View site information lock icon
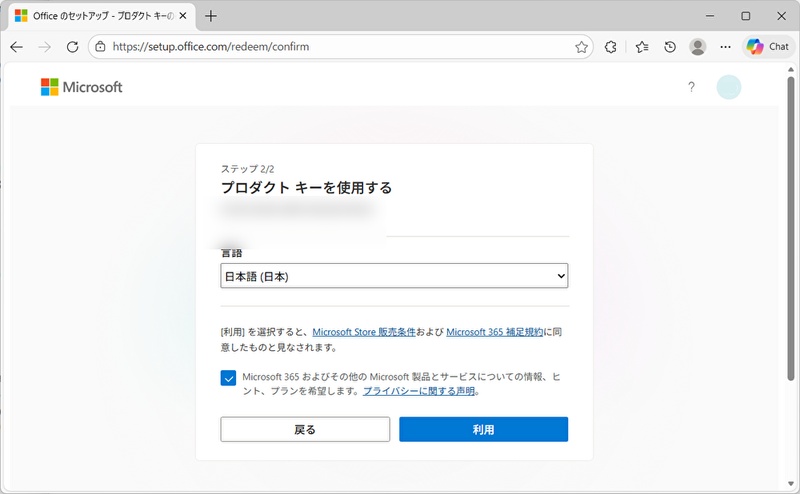Image resolution: width=800 pixels, height=494 pixels. [x=101, y=46]
